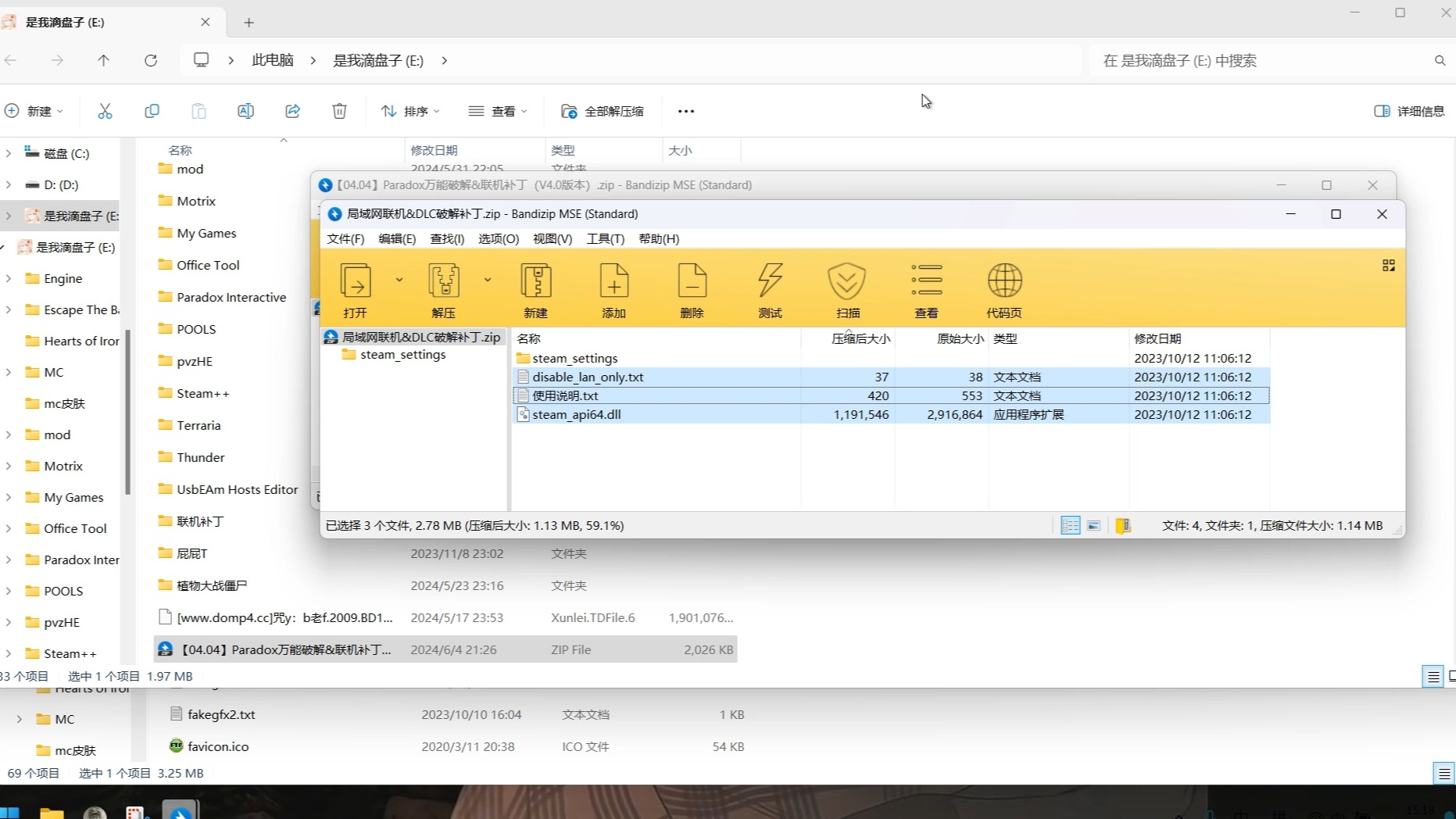This screenshot has width=1456, height=819.
Task: Switch to the details list view icon in Bandizip status bar
Action: click(x=1071, y=525)
